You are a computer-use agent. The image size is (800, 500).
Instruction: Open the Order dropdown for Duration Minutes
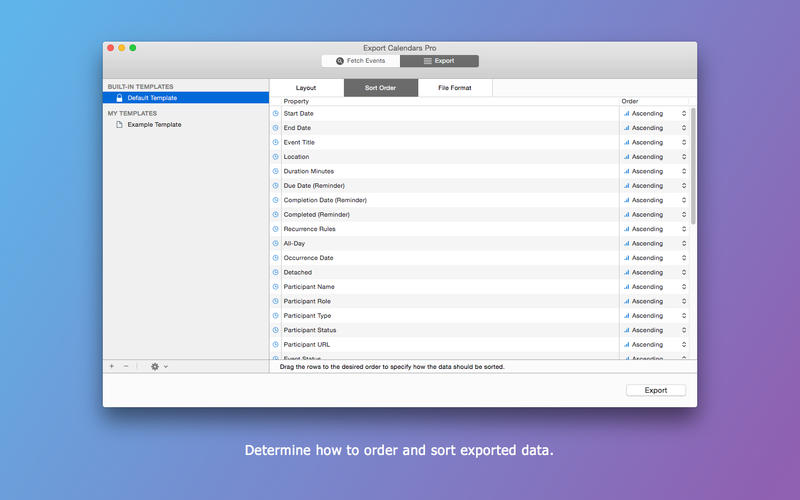[x=655, y=171]
